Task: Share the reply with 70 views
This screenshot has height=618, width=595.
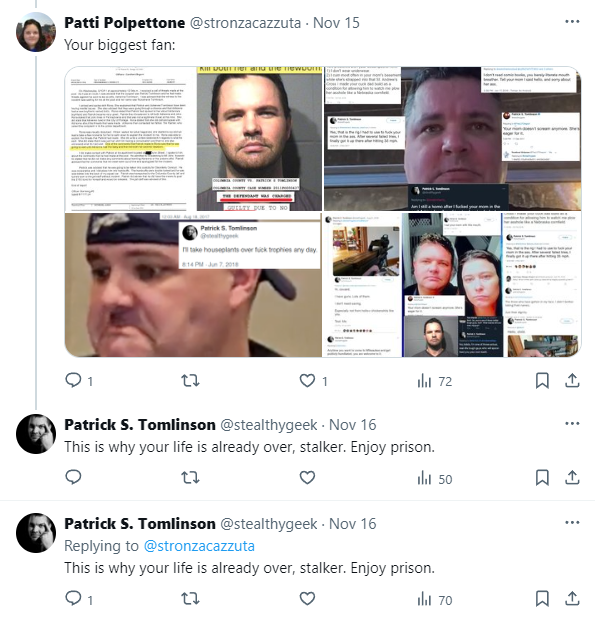Action: (x=572, y=598)
